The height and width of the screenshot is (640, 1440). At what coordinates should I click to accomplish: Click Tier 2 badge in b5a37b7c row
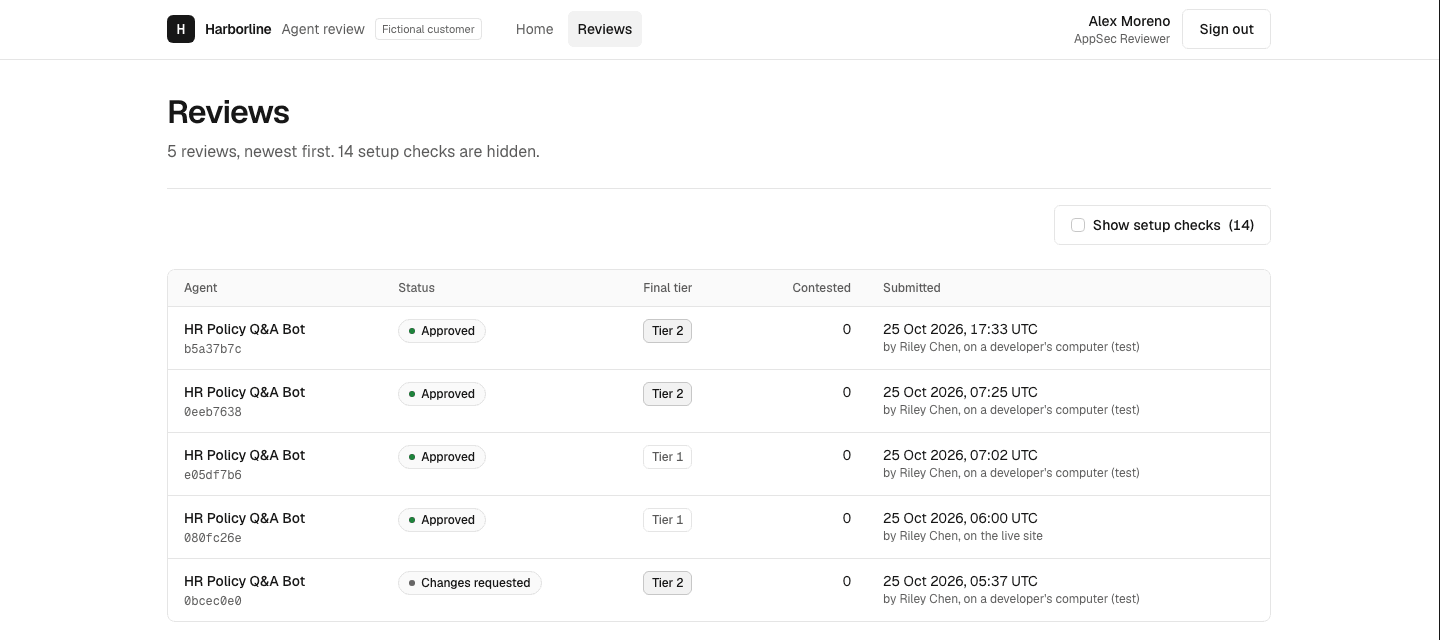tap(667, 331)
